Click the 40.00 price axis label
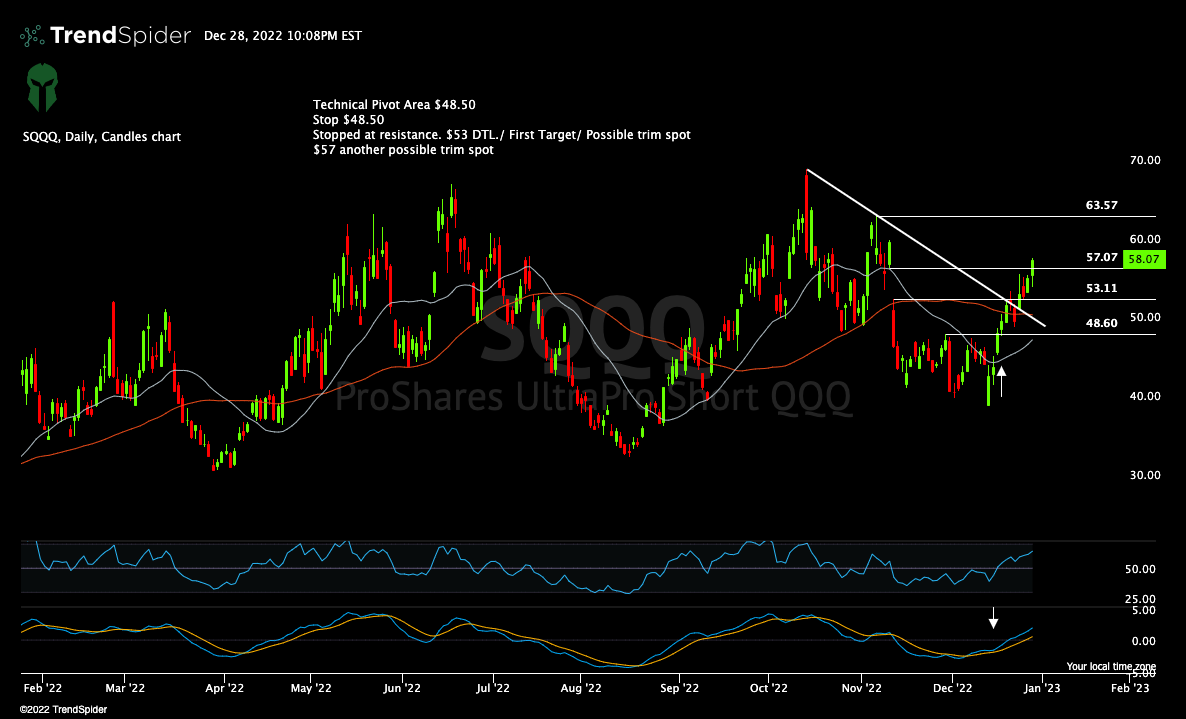 click(1145, 396)
